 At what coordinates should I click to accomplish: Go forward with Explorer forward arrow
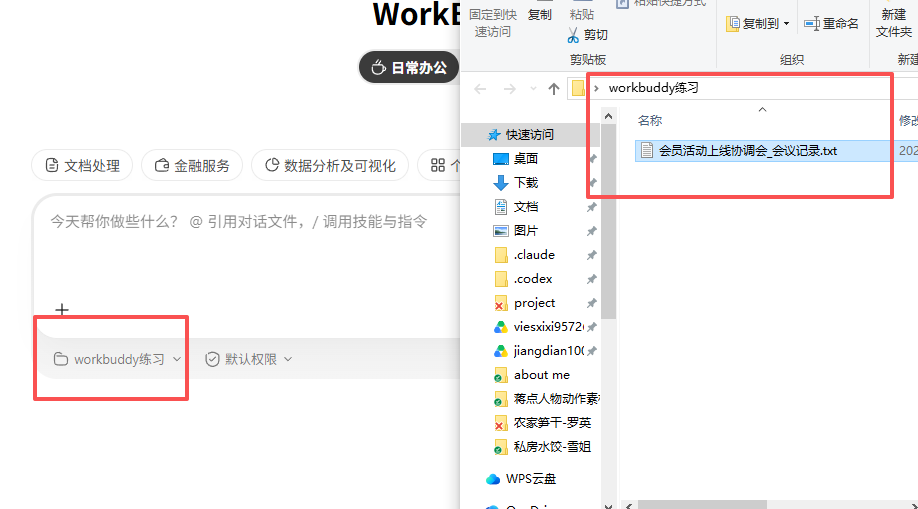pos(509,89)
